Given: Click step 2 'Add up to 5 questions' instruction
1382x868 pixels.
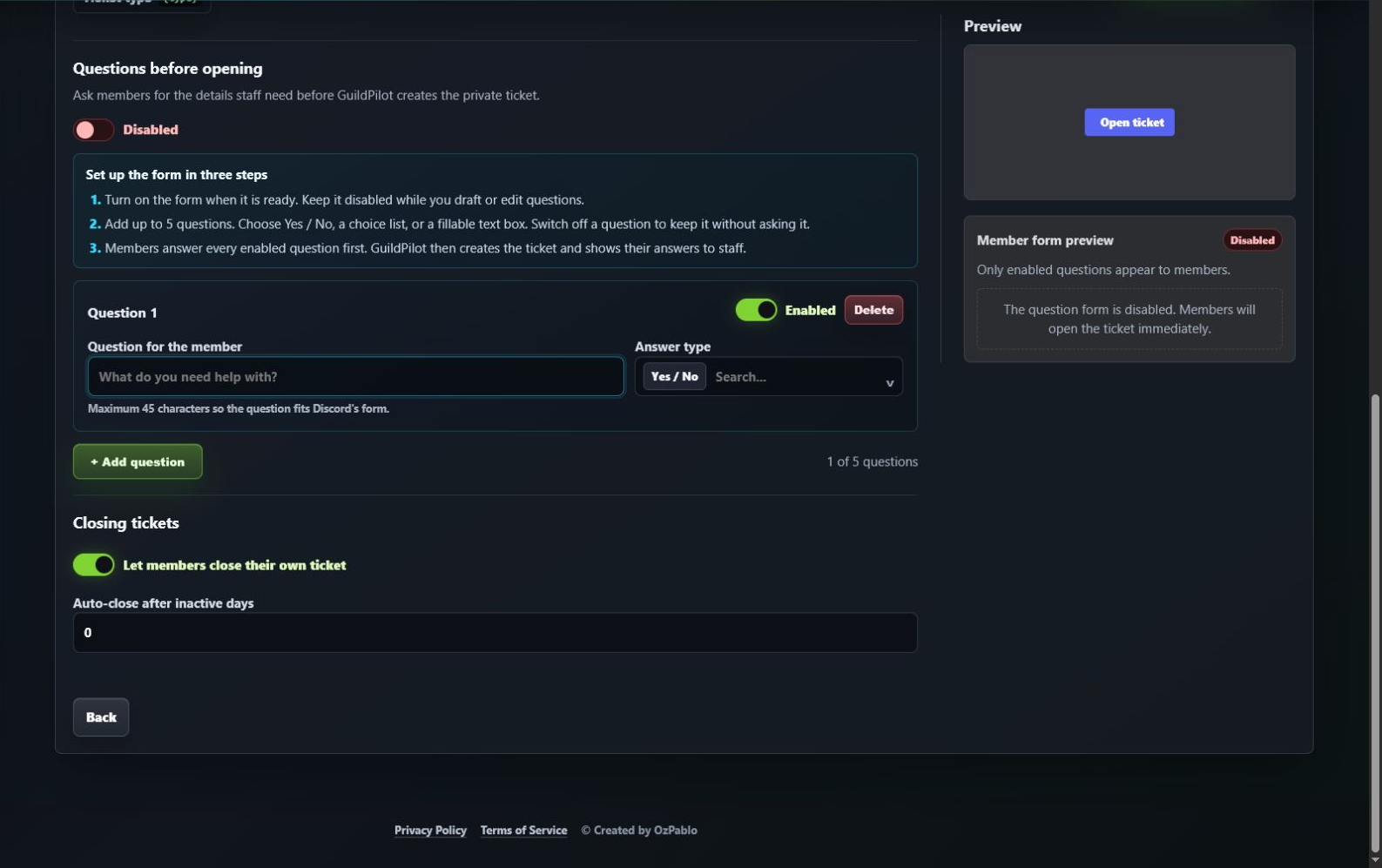Looking at the screenshot, I should [456, 224].
